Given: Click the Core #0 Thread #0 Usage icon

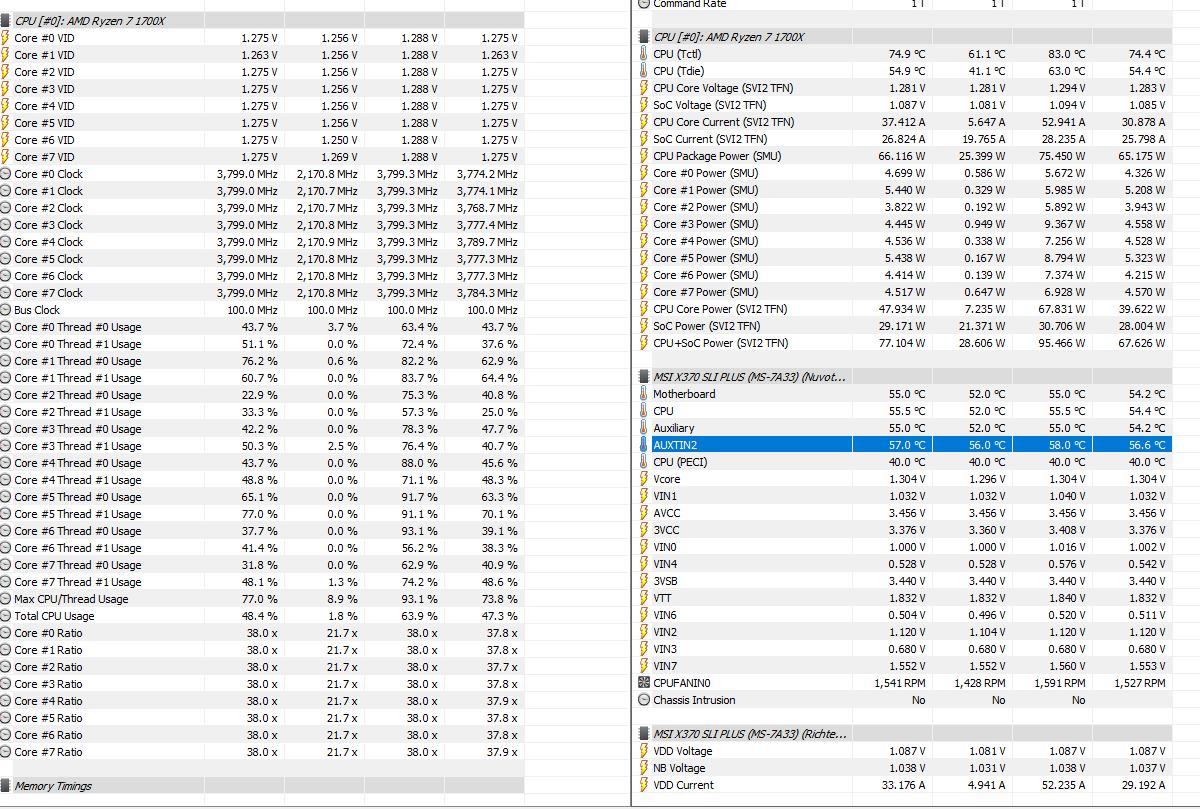Looking at the screenshot, I should [x=6, y=327].
